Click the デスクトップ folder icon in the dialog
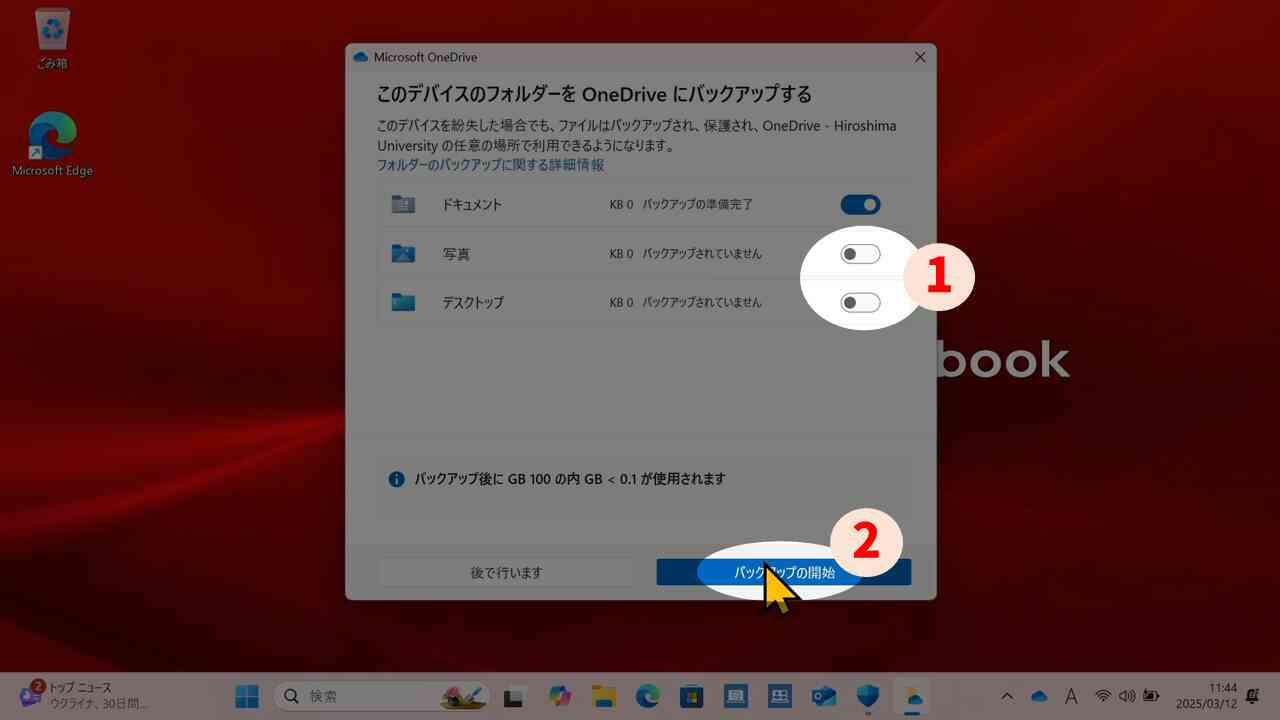The height and width of the screenshot is (720, 1280). [403, 302]
